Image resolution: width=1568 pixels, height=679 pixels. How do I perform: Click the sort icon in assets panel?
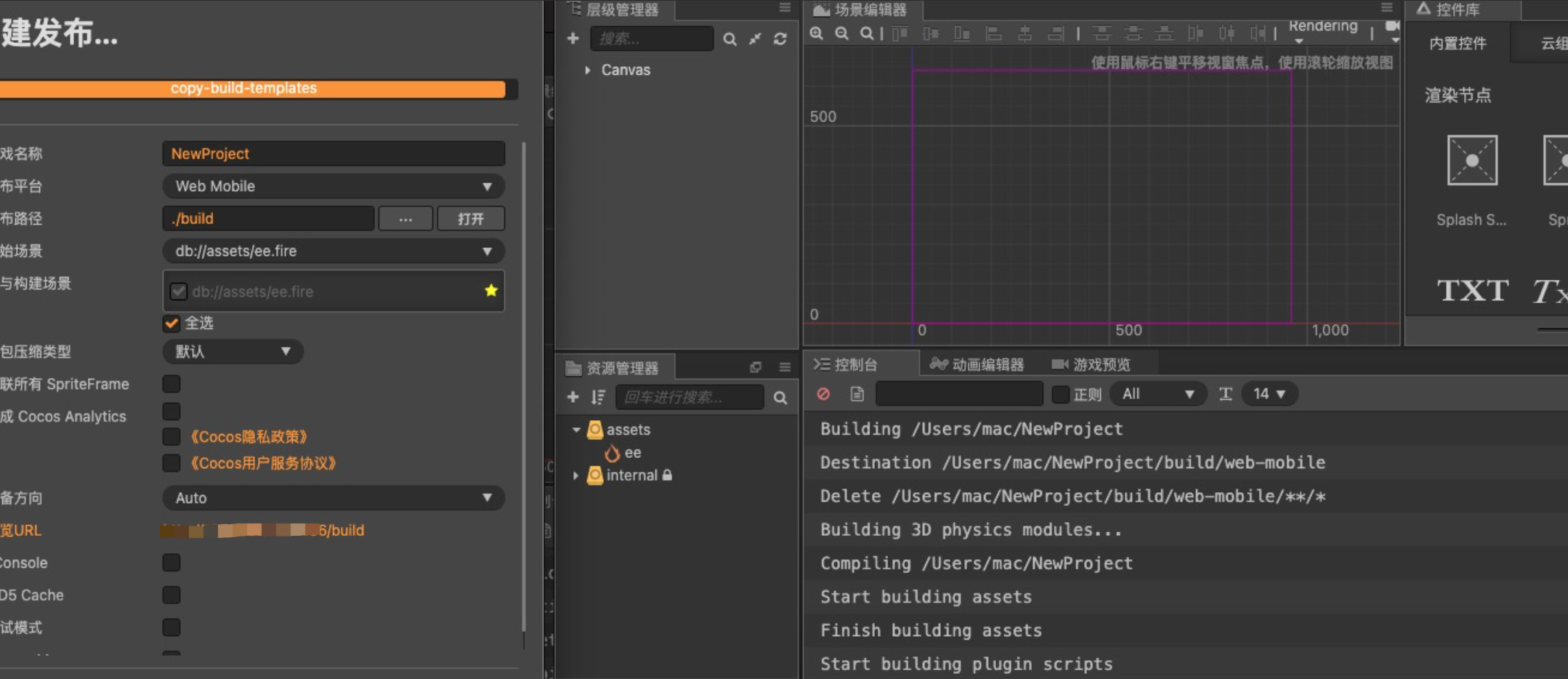(598, 397)
